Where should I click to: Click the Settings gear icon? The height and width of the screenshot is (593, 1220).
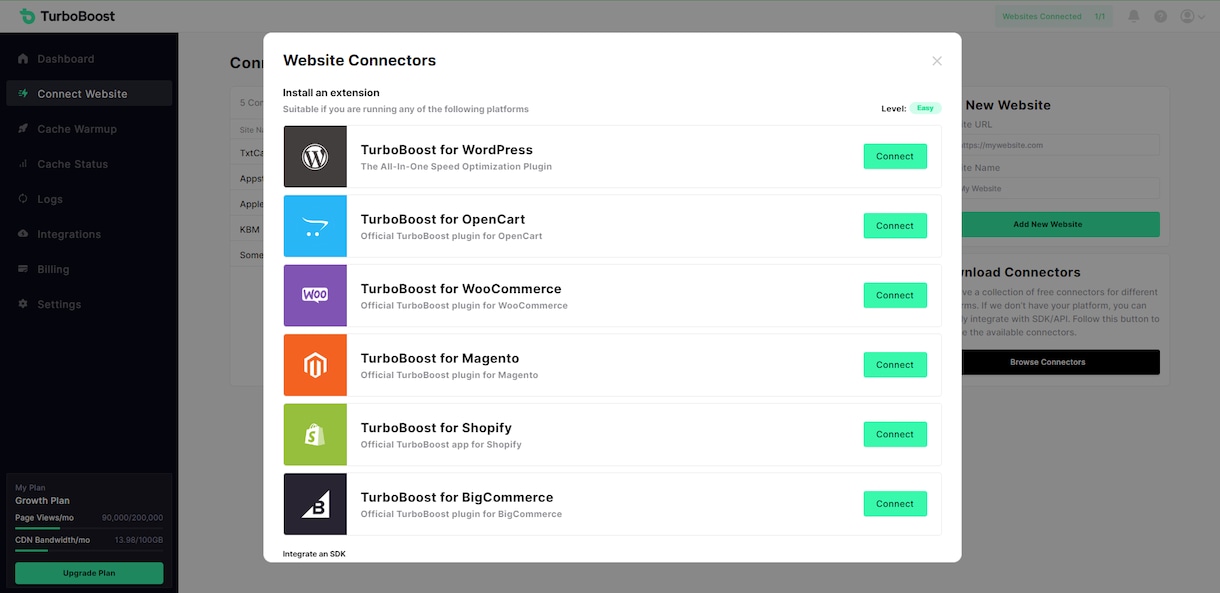23,304
